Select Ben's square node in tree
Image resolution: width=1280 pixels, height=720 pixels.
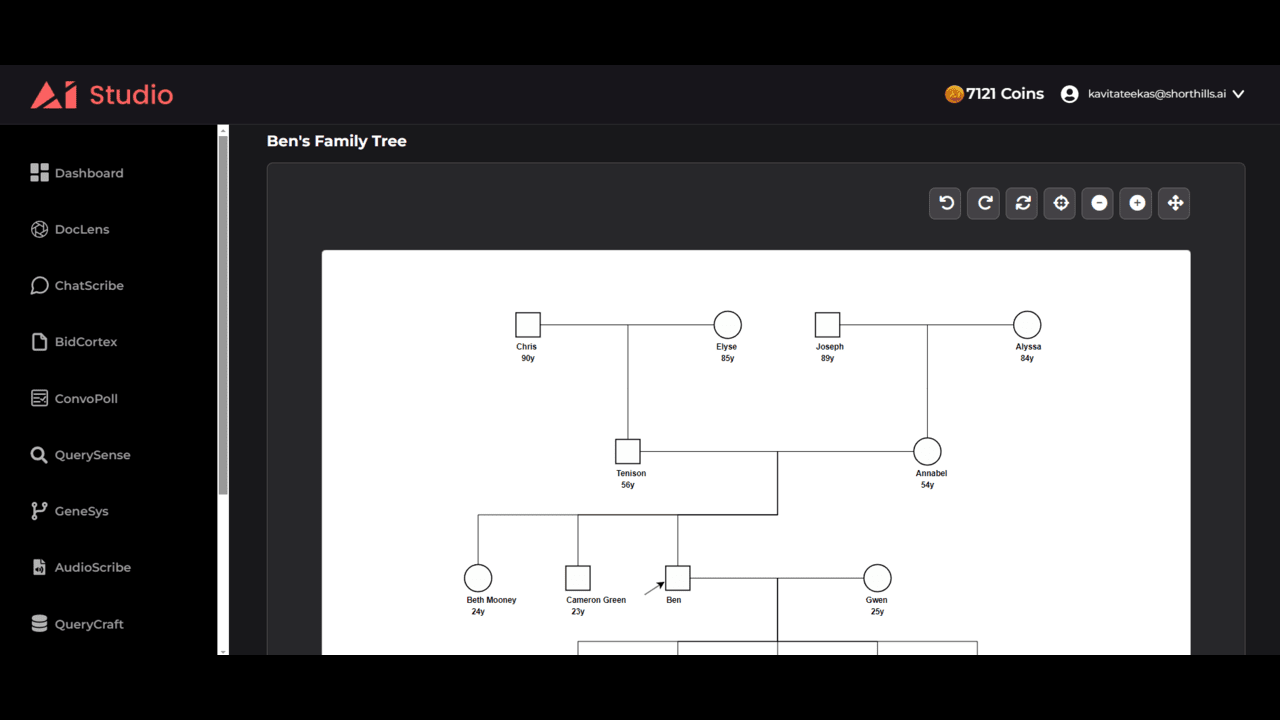pyautogui.click(x=678, y=578)
